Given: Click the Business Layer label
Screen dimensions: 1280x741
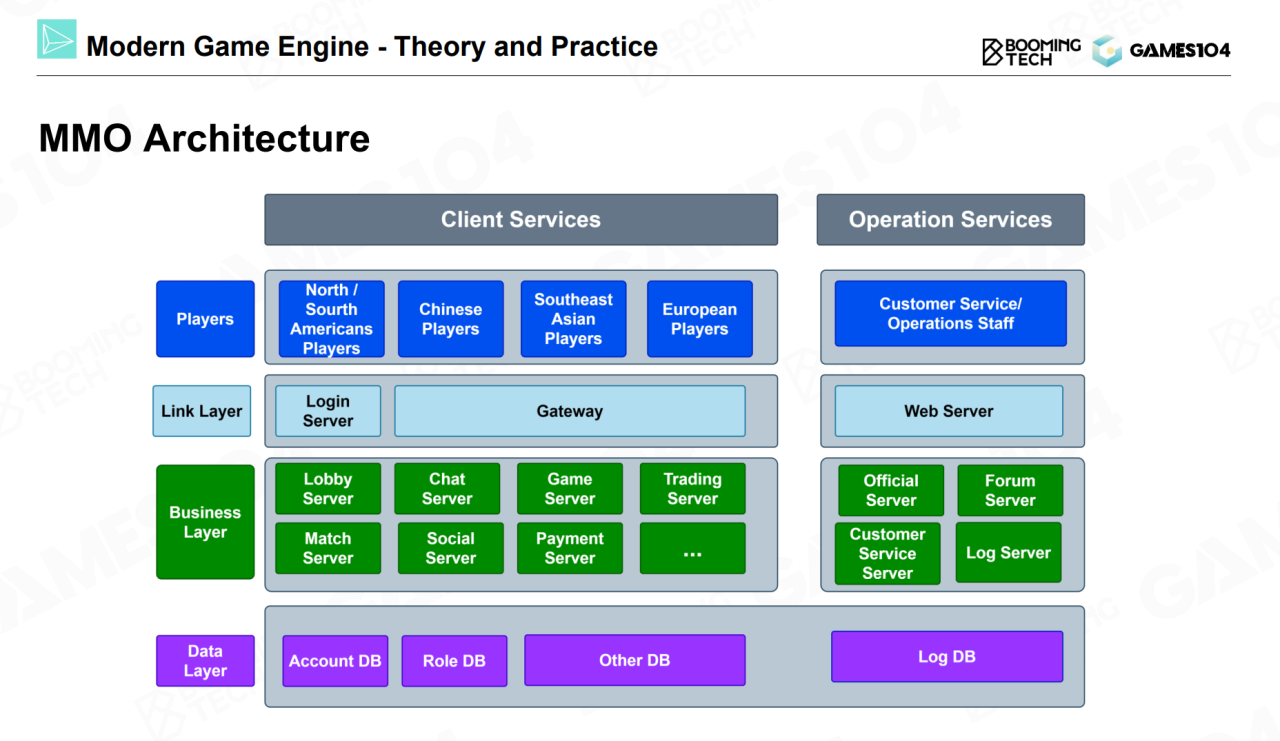Looking at the screenshot, I should pos(205,522).
